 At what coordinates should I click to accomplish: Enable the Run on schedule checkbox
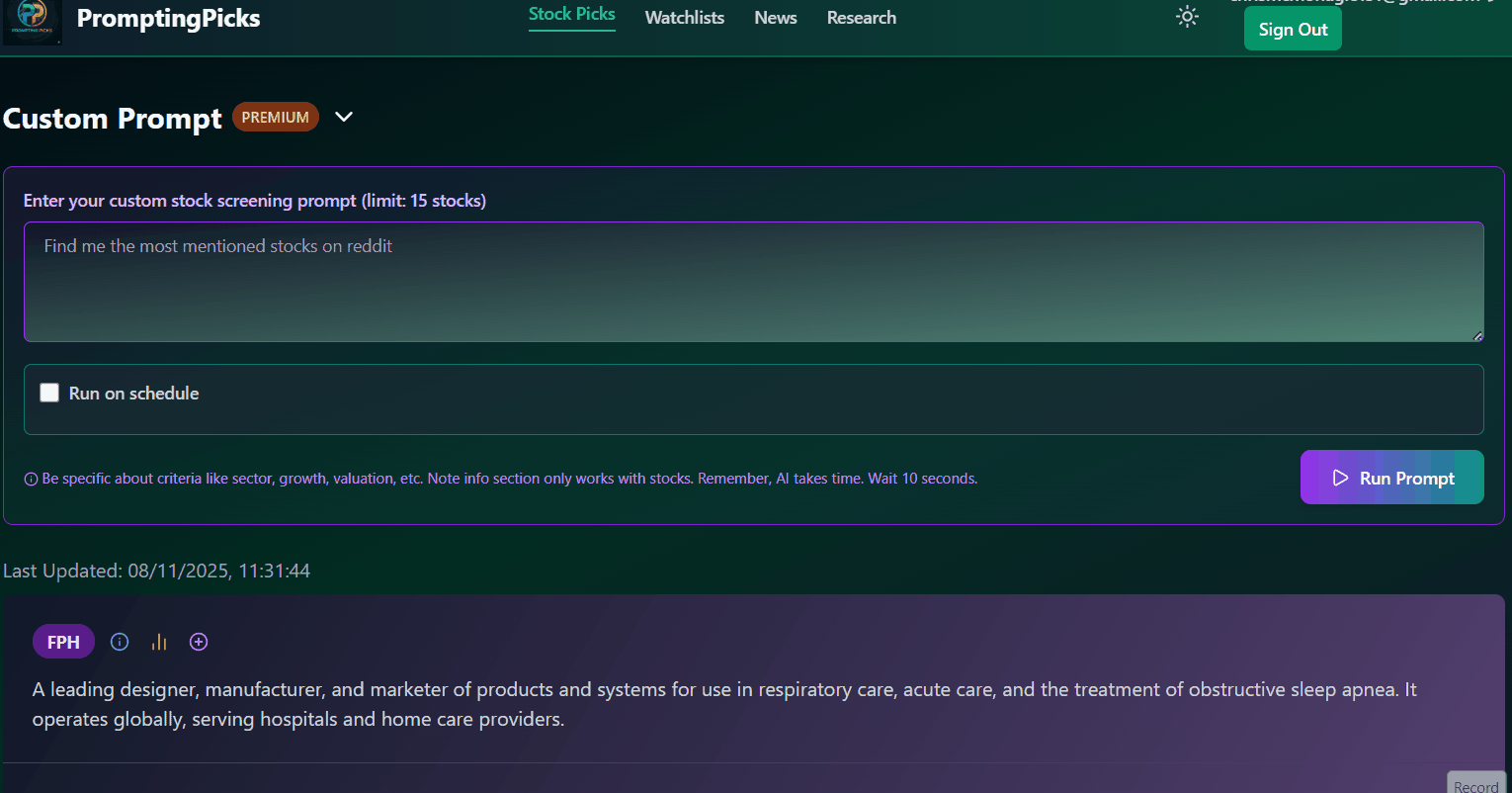point(49,393)
